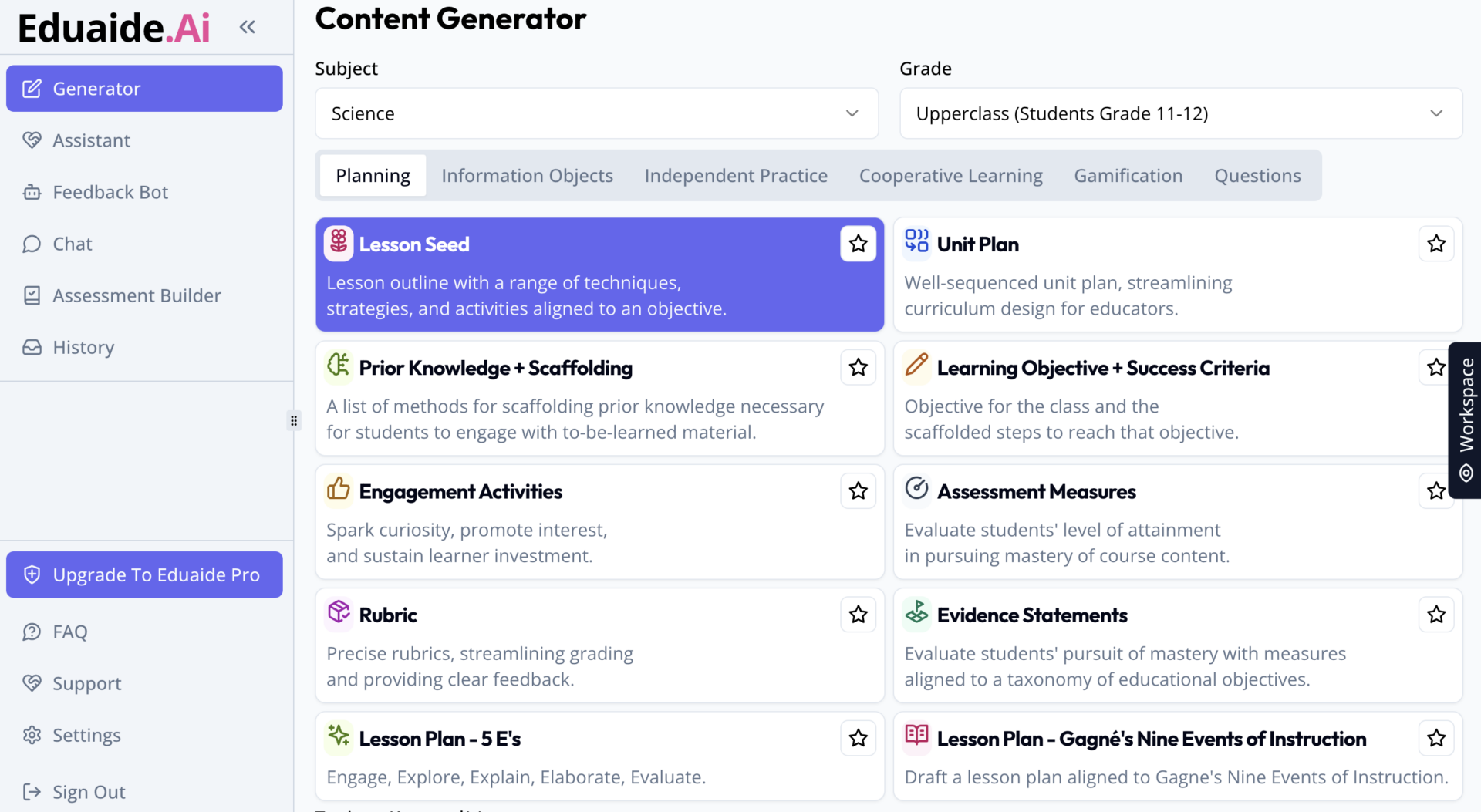Switch to the Gamification tab

click(x=1128, y=175)
